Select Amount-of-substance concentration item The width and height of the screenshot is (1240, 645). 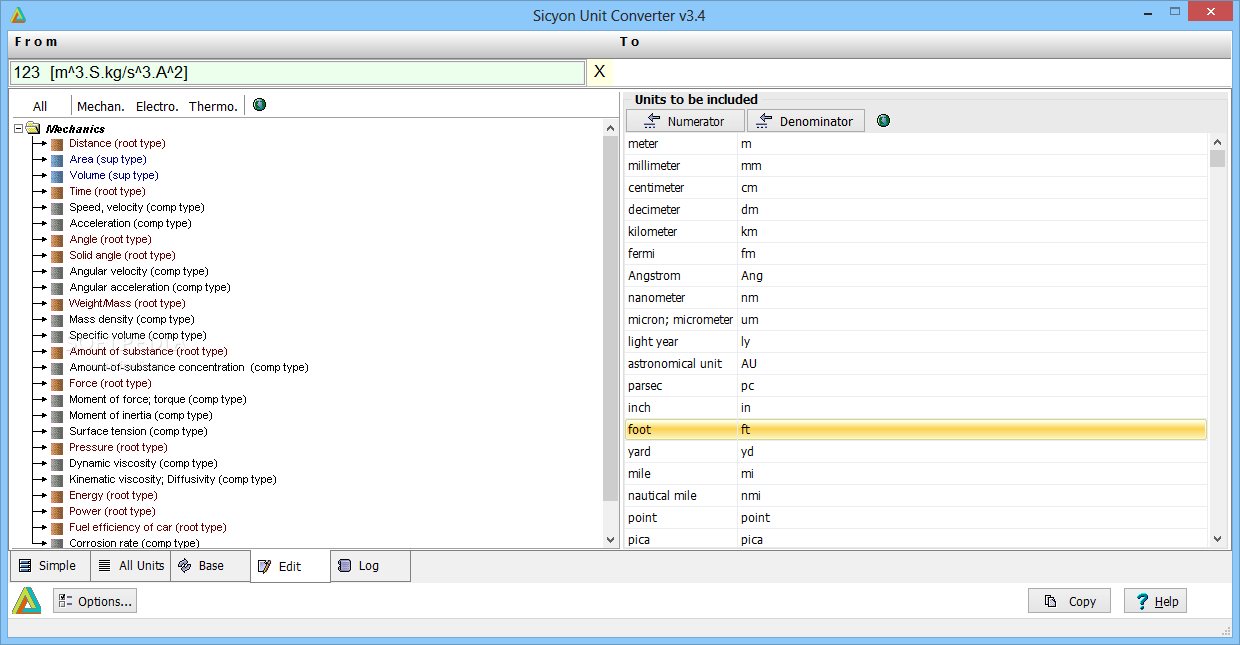(188, 368)
